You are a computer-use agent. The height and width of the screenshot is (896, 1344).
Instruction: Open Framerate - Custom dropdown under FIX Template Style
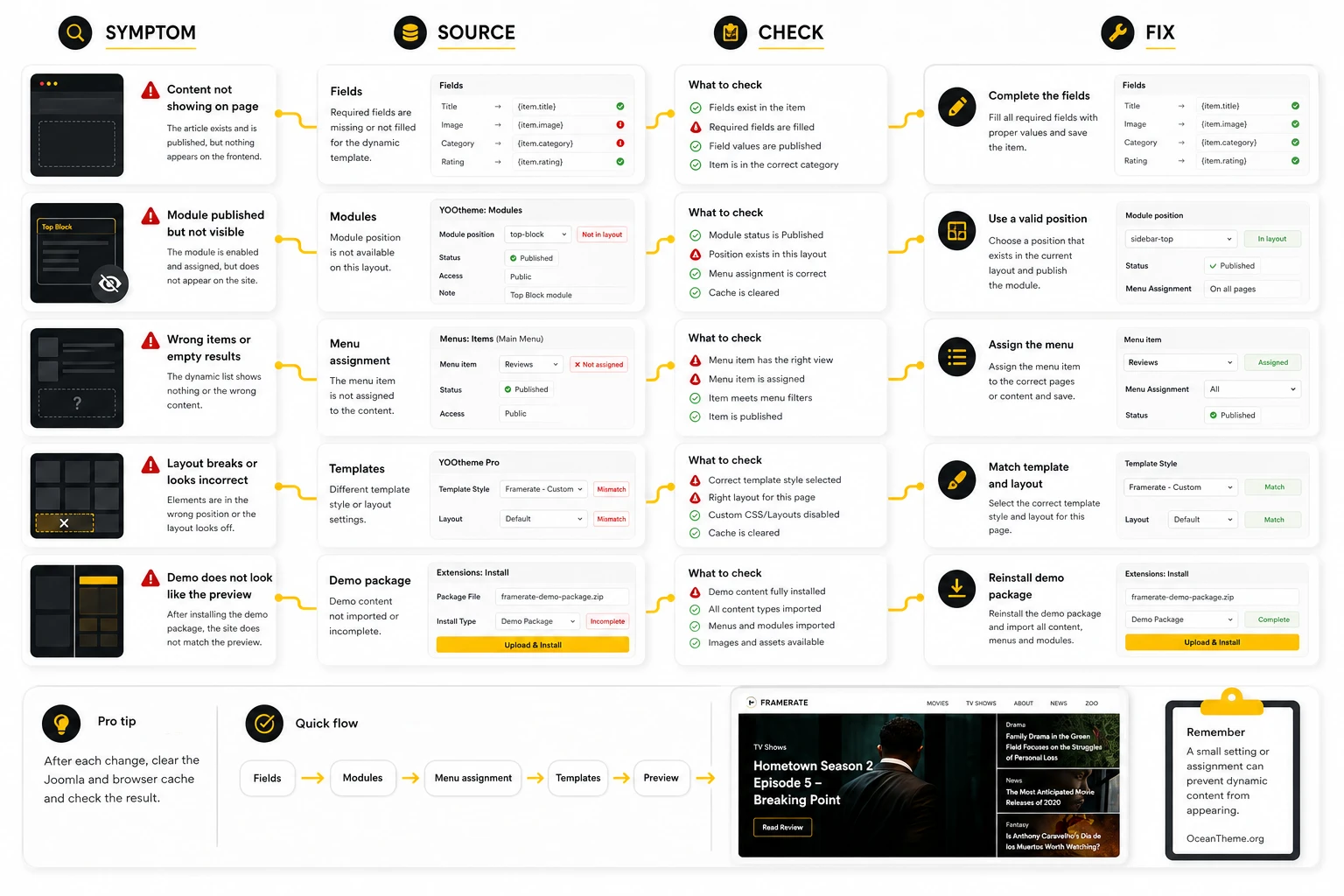(x=1181, y=487)
